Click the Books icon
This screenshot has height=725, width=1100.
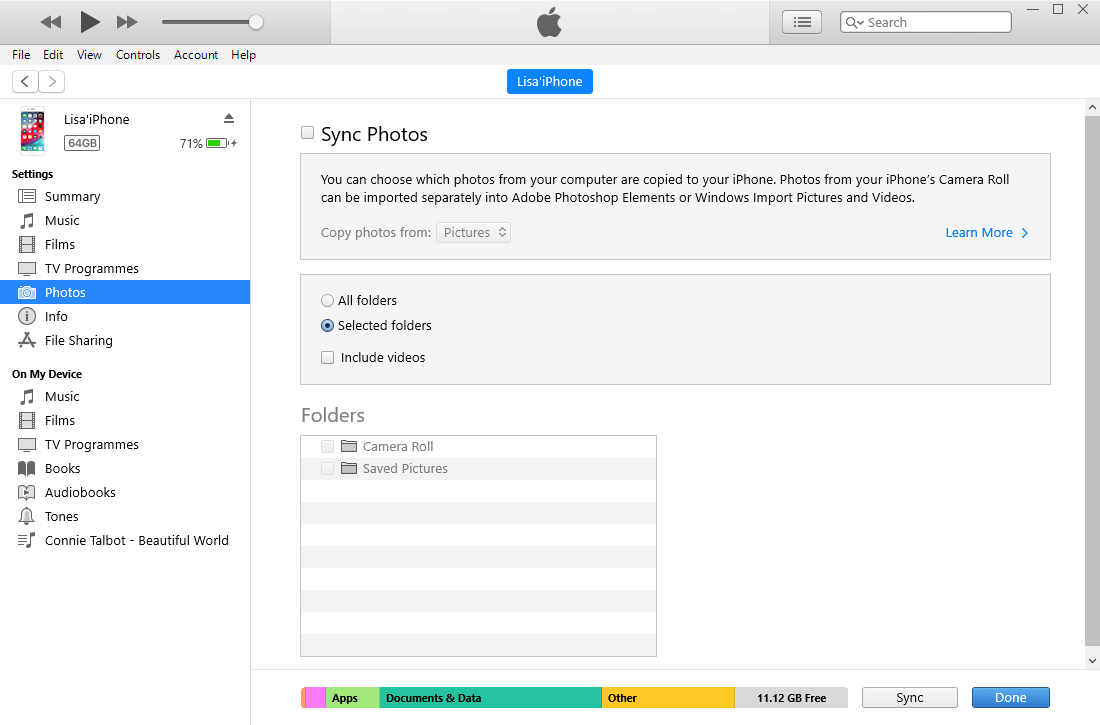pos(27,469)
